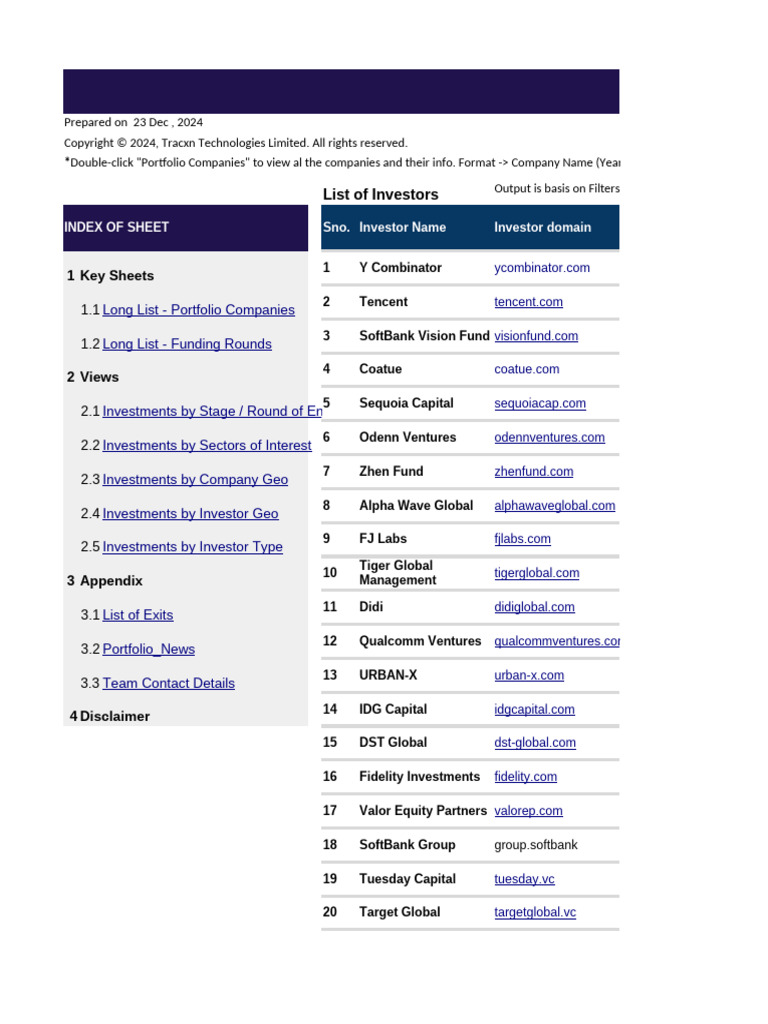This screenshot has width=768, height=1024.
Task: Open Long List - Funding Rounds link
Action: pos(187,344)
